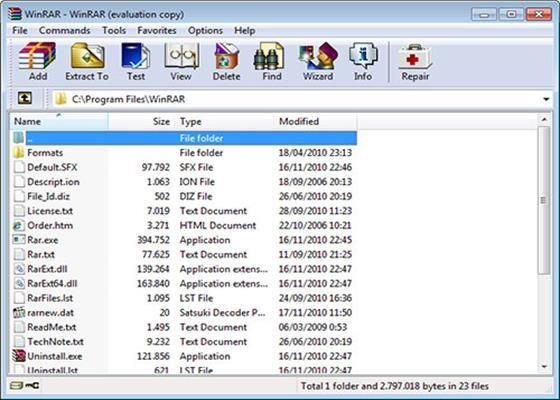Open the Tools menu
This screenshot has width=560, height=400.
(114, 30)
